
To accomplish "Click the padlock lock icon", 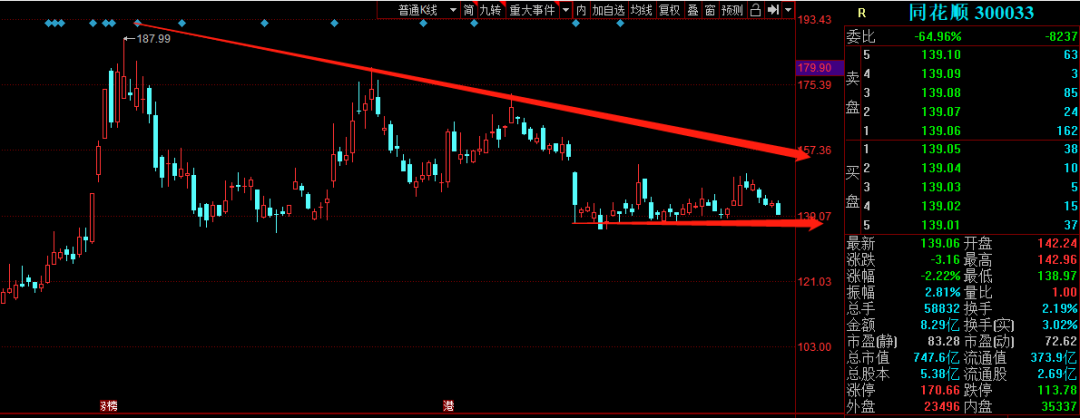I will pos(755,10).
